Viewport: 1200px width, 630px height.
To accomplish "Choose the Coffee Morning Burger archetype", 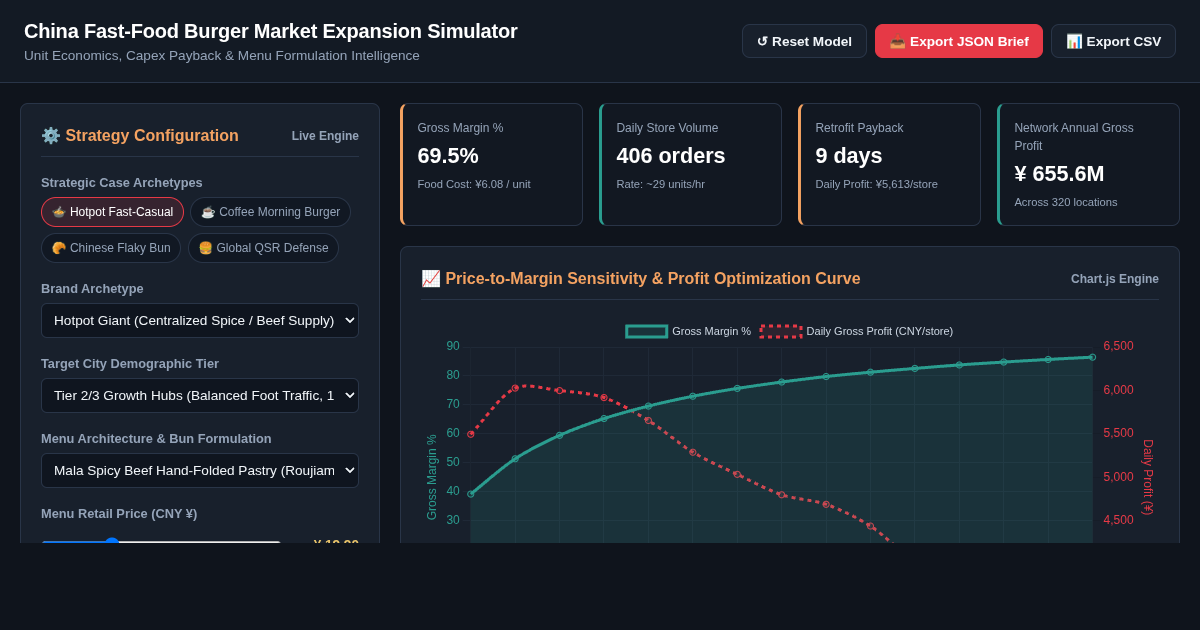I will (270, 212).
